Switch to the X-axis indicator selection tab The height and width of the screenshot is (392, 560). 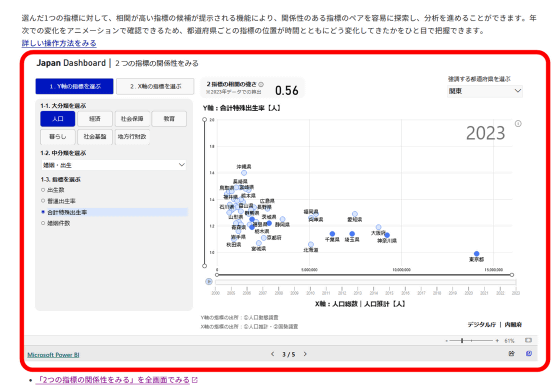coord(155,86)
